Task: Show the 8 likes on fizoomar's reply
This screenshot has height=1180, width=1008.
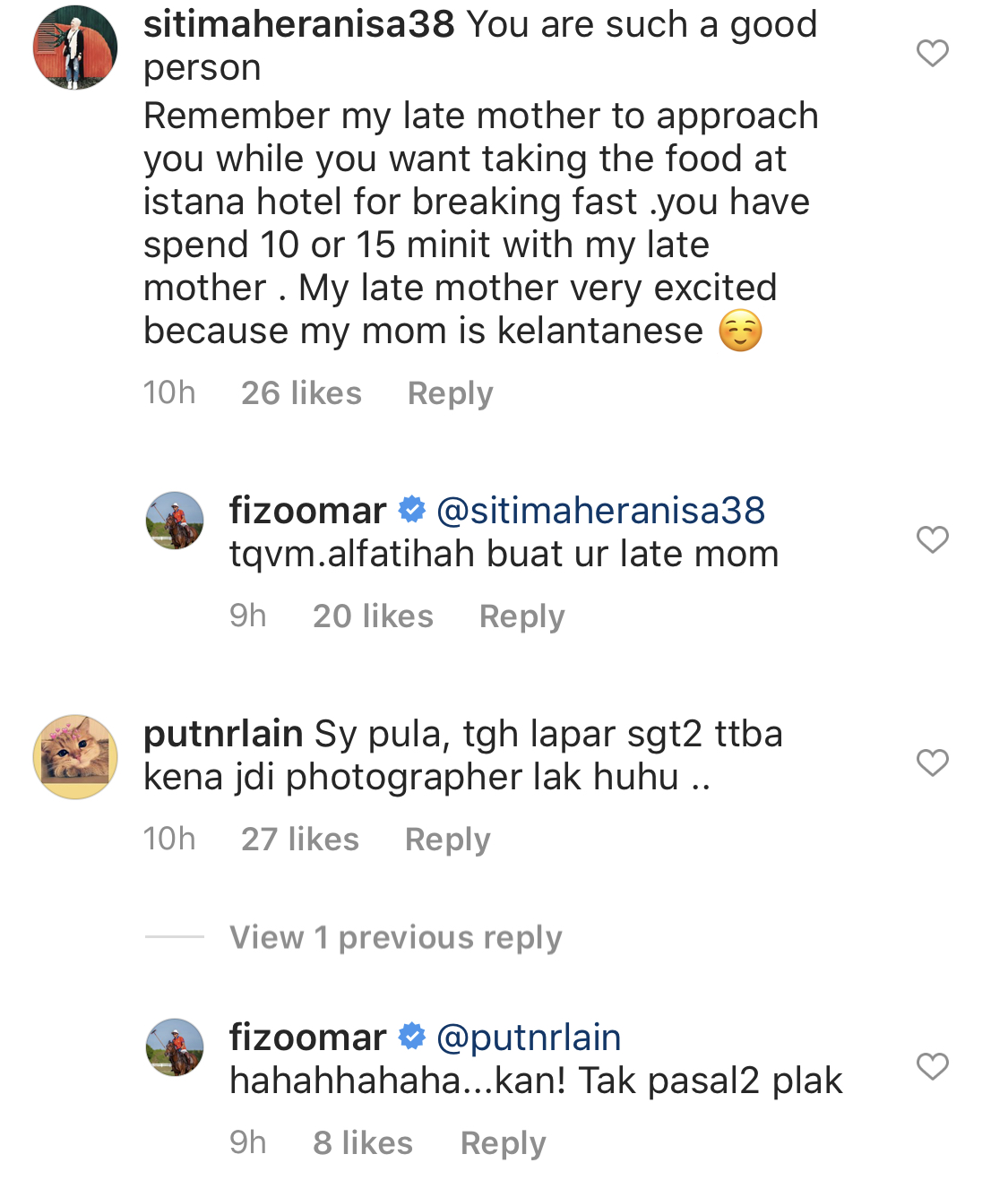Action: [x=363, y=1143]
